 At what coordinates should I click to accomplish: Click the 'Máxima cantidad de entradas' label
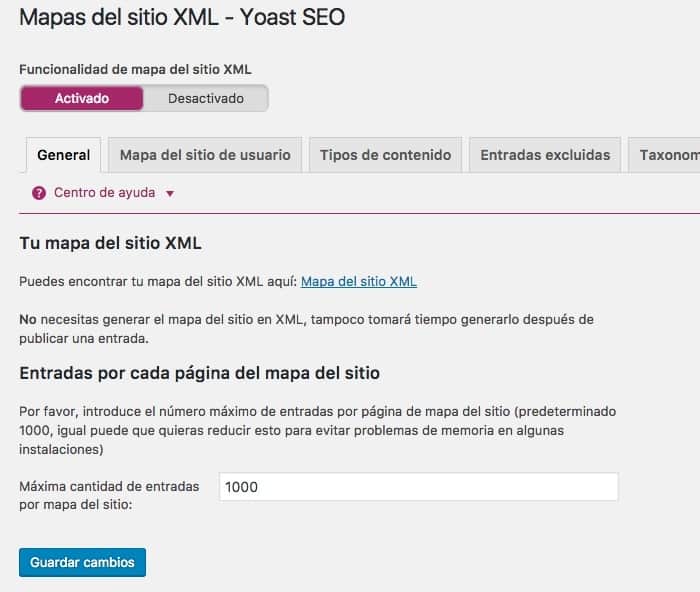[x=109, y=495]
